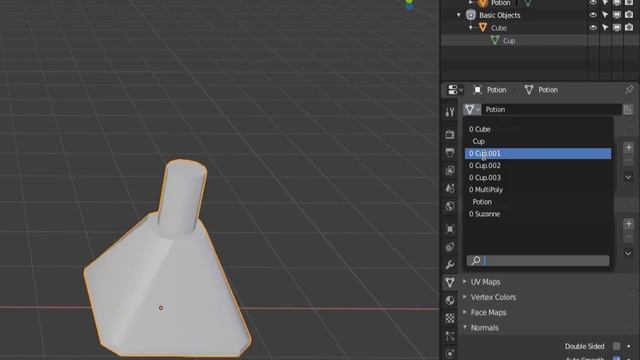This screenshot has height=360, width=640.
Task: Click the mesh list search field
Action: pos(538,260)
